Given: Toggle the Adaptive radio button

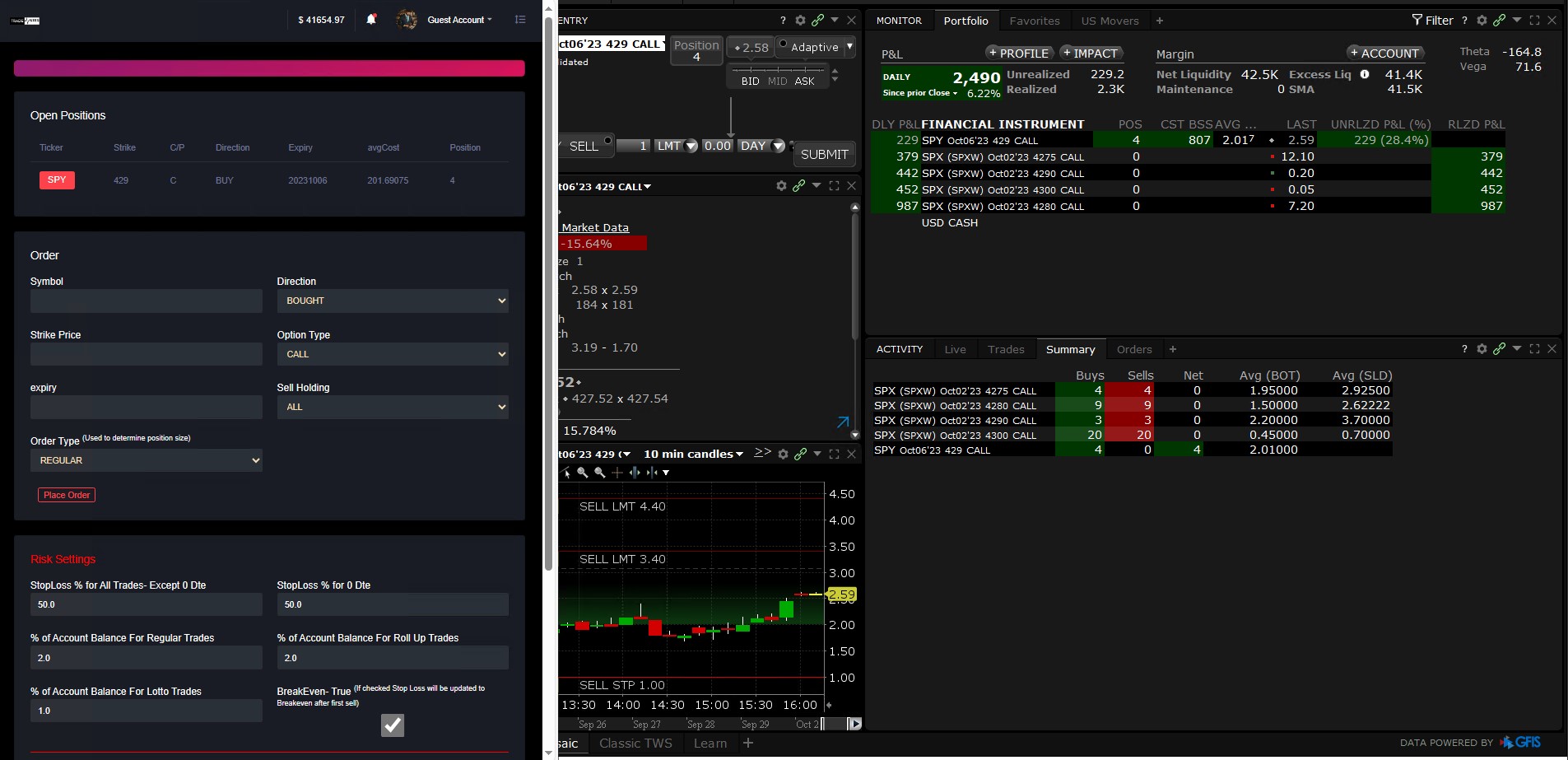Looking at the screenshot, I should 784,44.
